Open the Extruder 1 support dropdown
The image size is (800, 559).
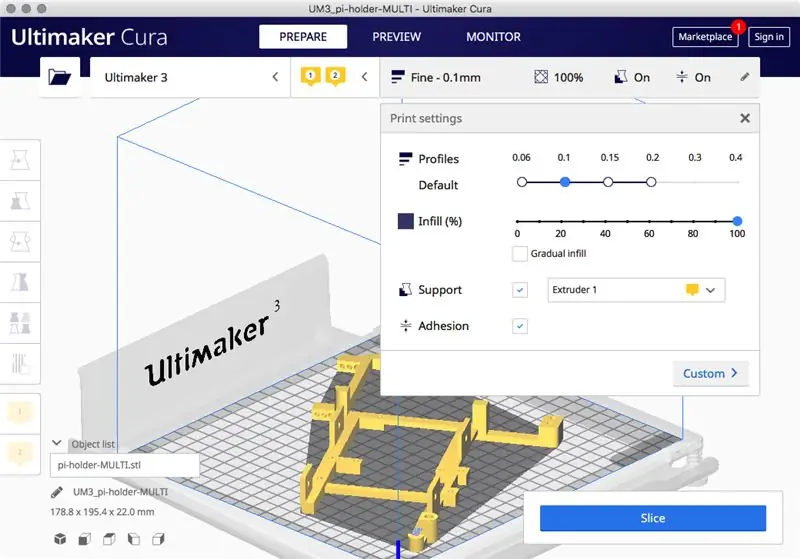point(636,290)
